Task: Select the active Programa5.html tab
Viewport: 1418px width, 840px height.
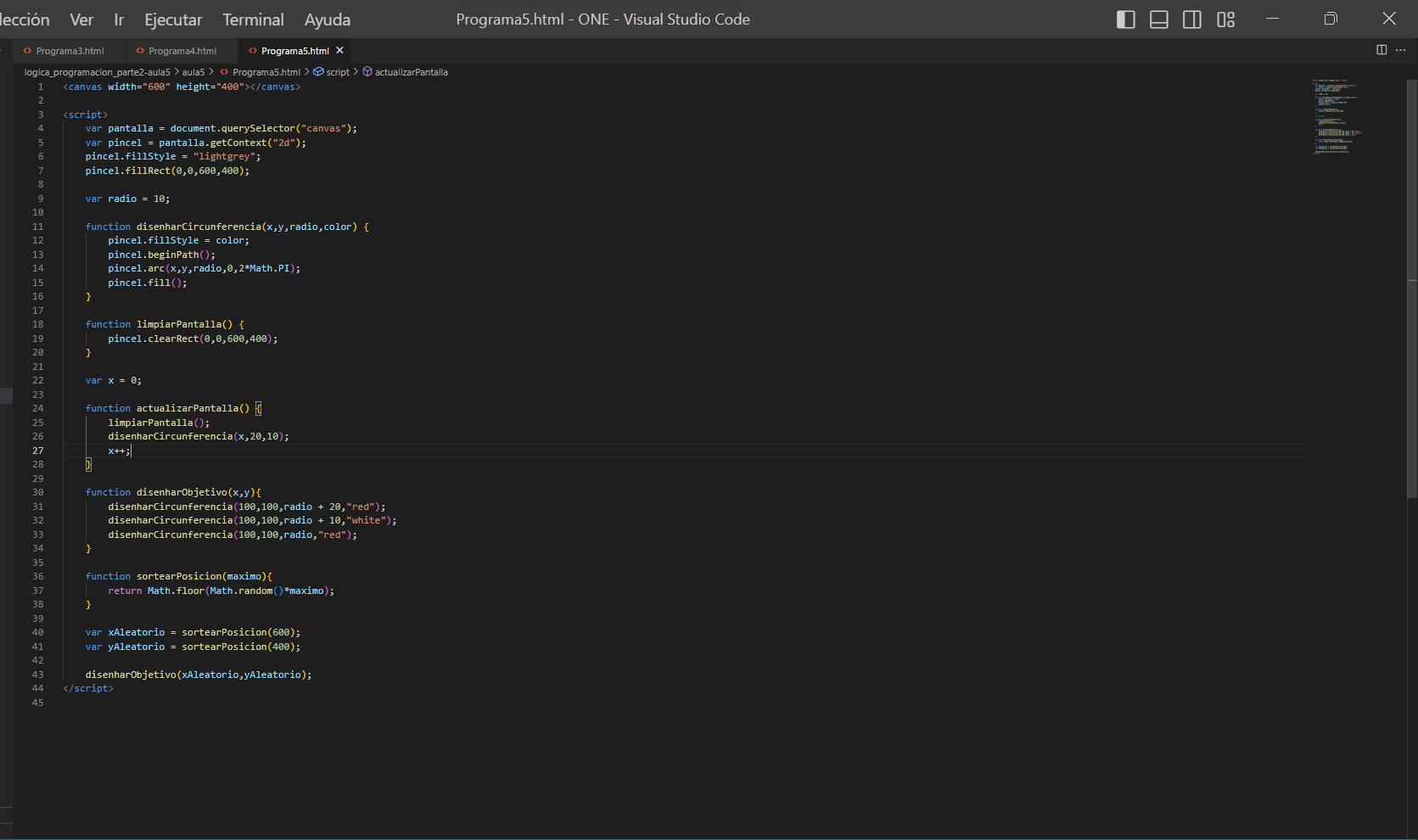Action: (x=294, y=51)
